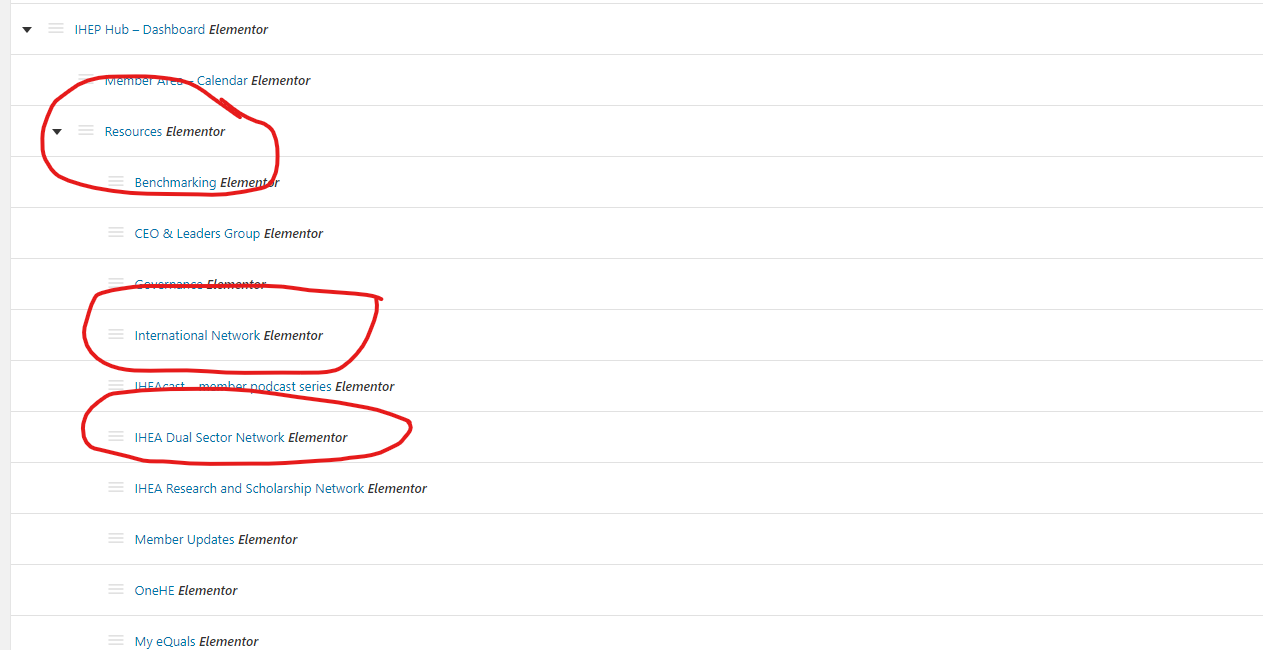Open IHEA Research and Scholarship Network link
This screenshot has width=1263, height=650.
(x=249, y=489)
